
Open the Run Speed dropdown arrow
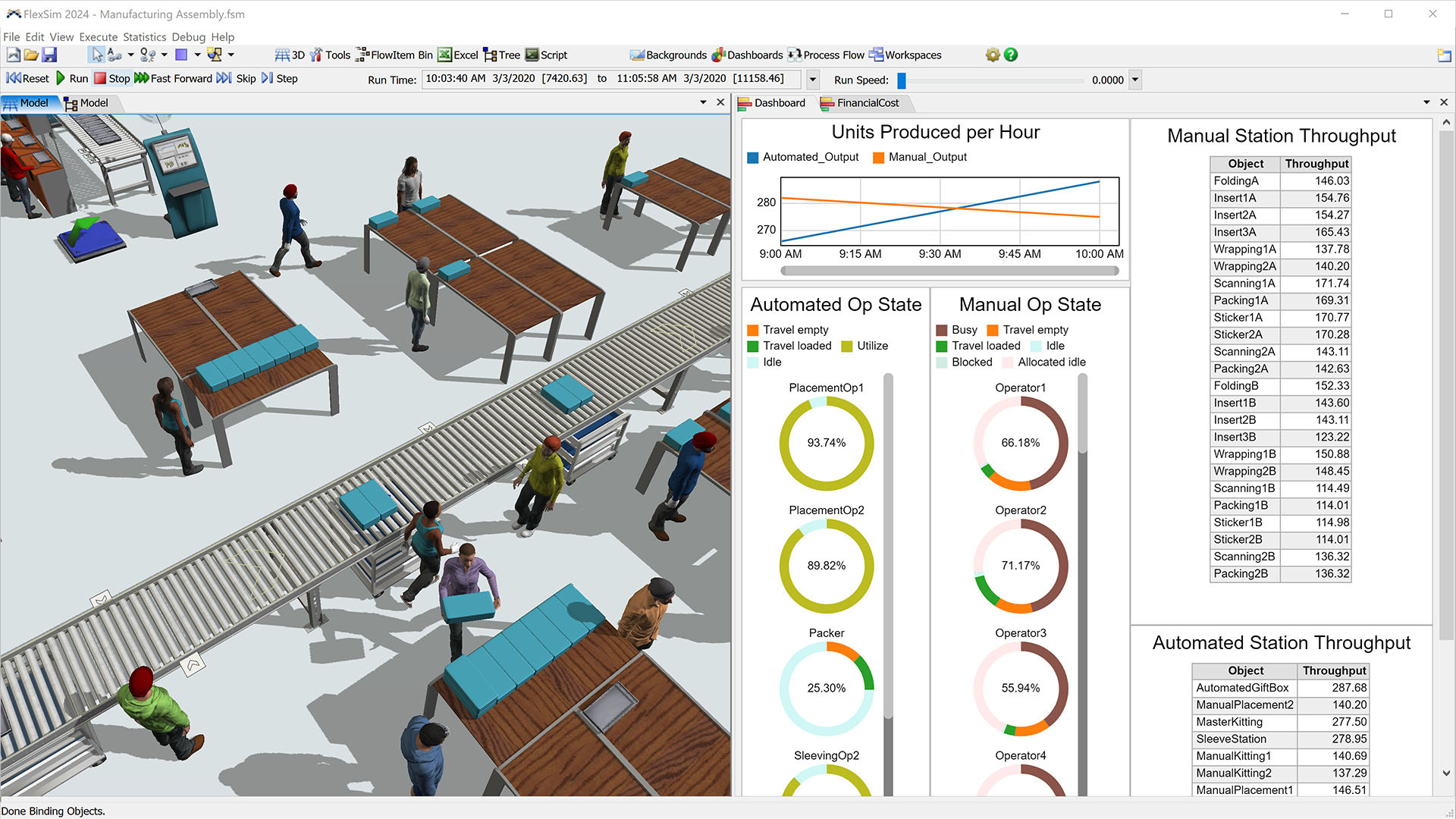[x=1135, y=80]
